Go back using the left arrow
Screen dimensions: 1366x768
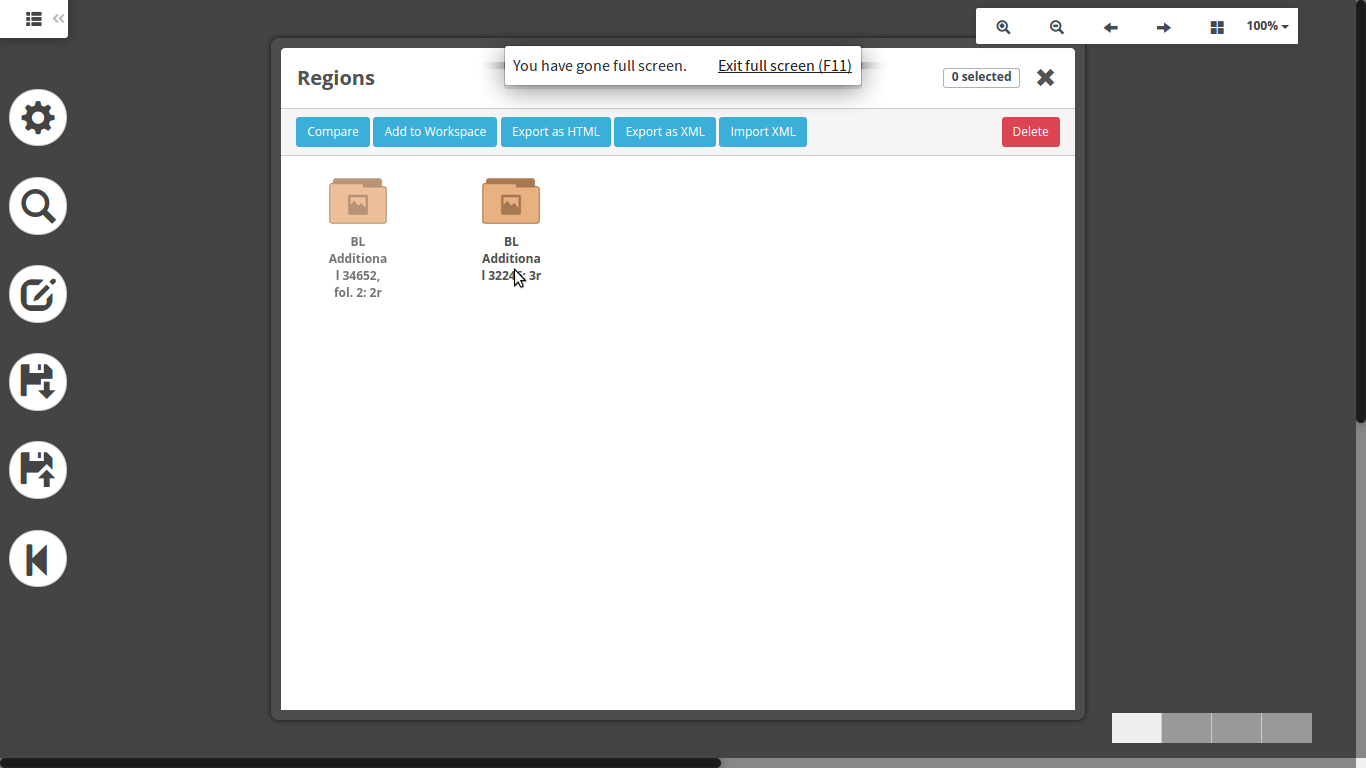(x=1110, y=27)
